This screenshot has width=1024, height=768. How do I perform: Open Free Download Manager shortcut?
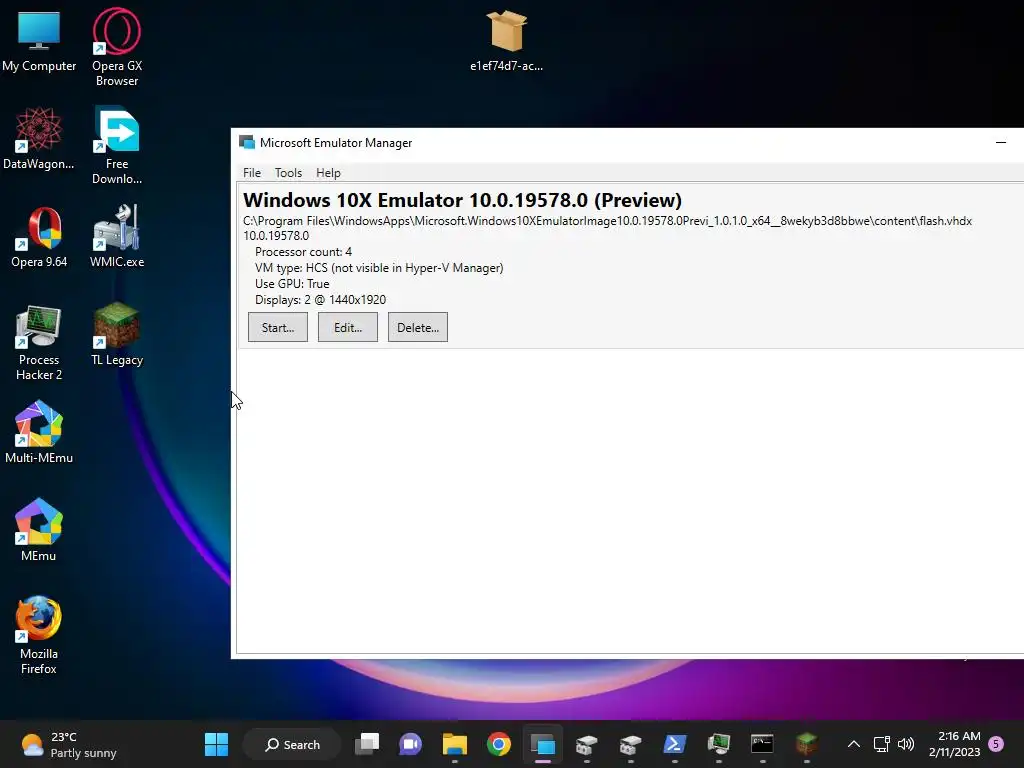pos(117,145)
